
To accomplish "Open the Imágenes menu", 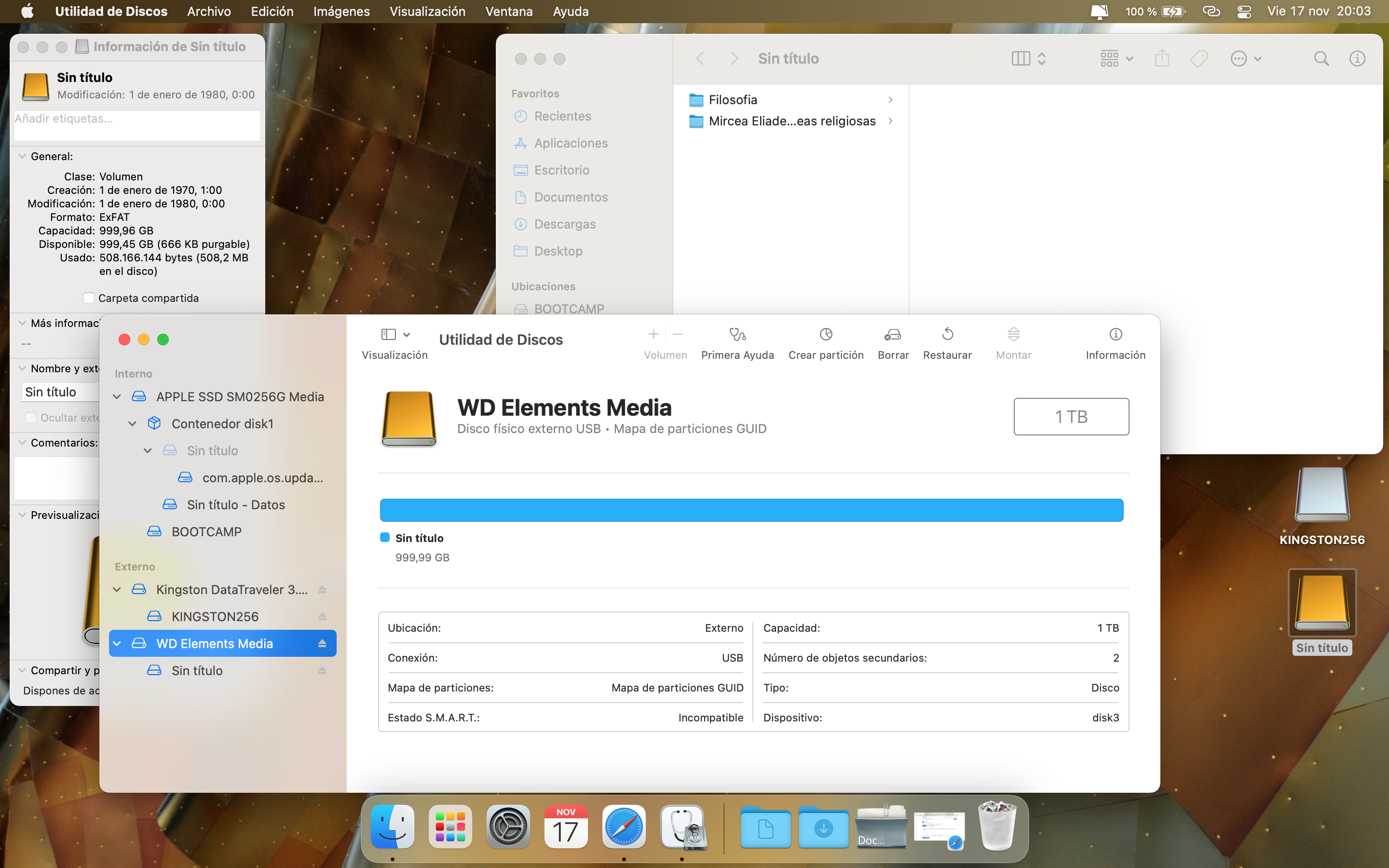I will point(341,12).
